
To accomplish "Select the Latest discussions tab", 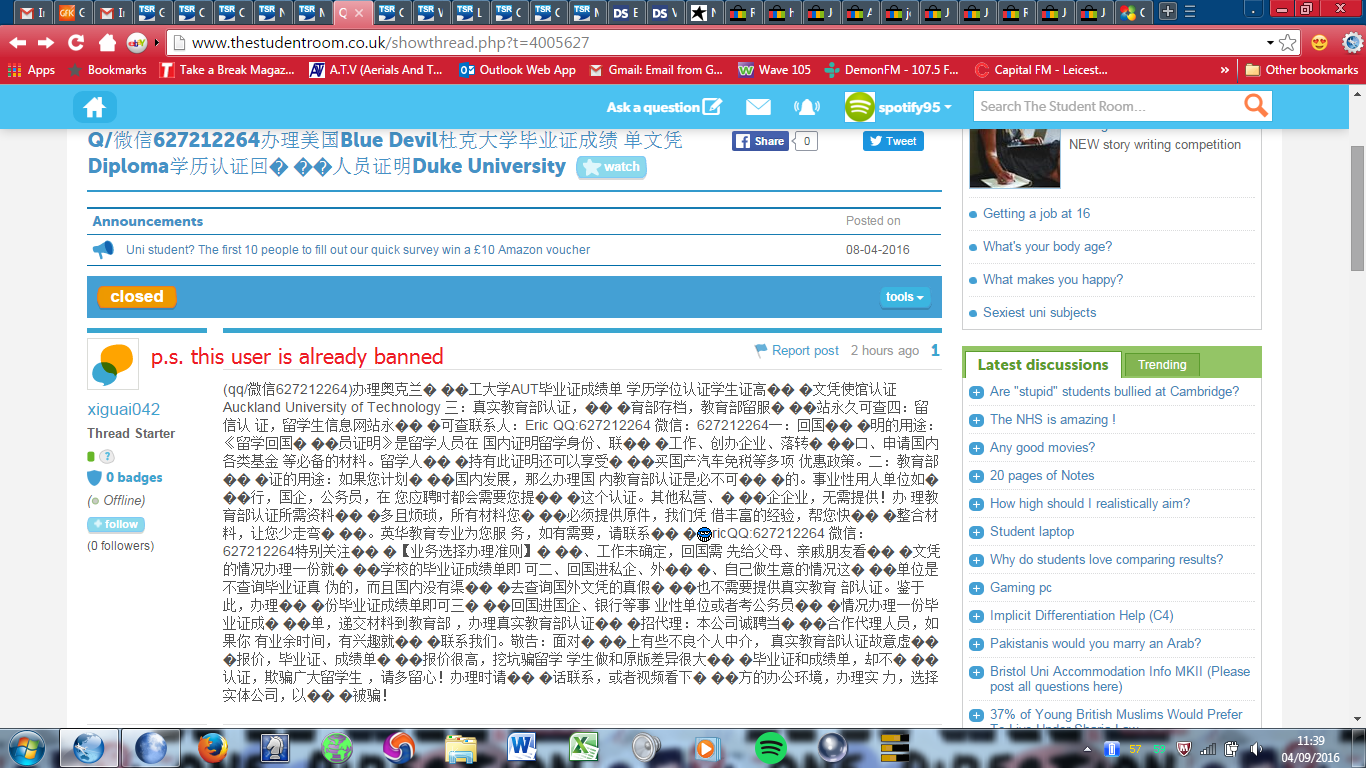I will [1043, 364].
